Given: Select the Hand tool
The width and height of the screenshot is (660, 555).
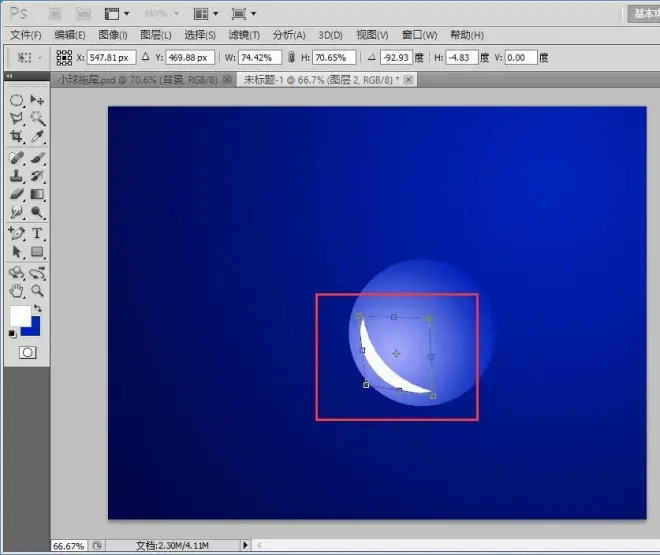Looking at the screenshot, I should [16, 290].
